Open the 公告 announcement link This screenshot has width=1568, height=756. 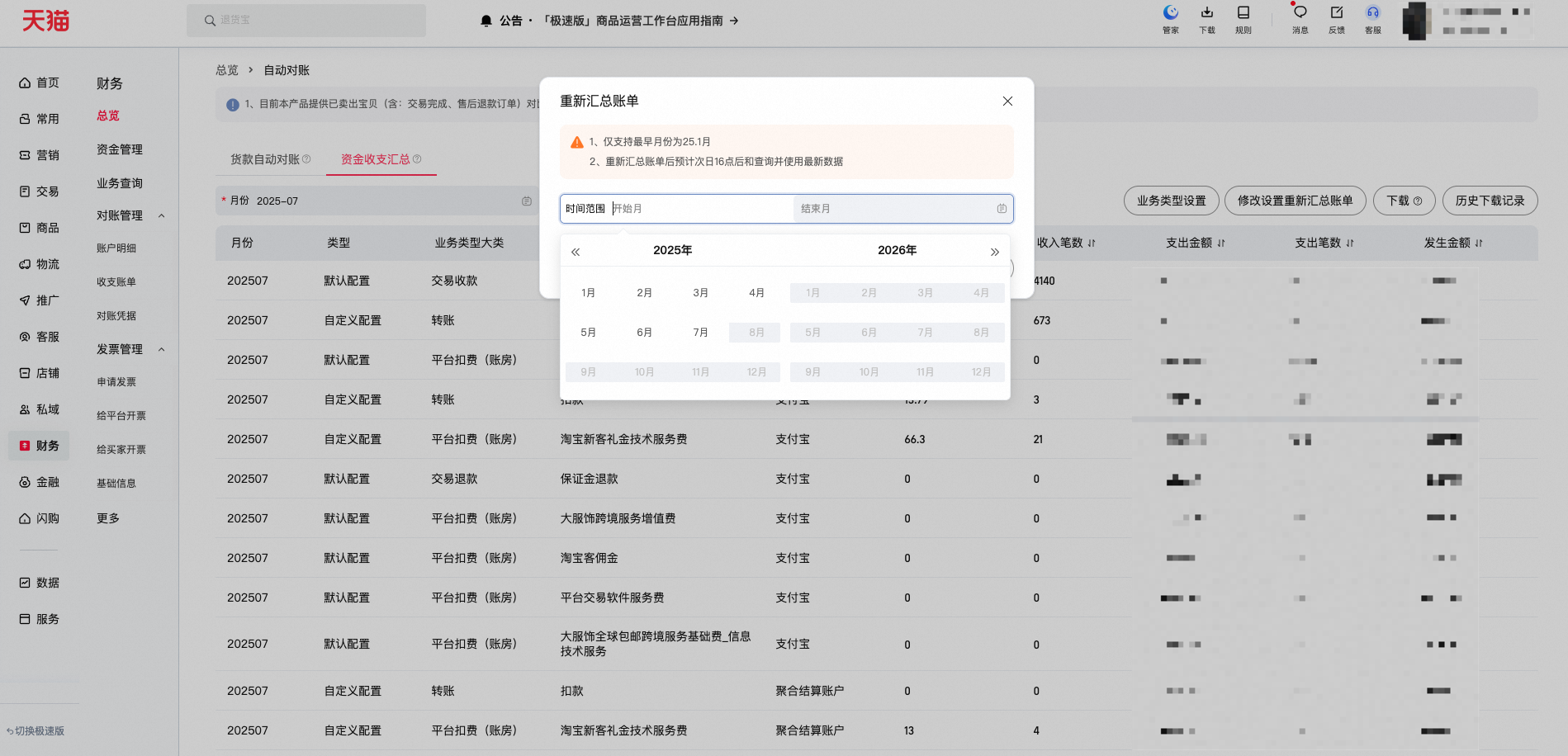(609, 21)
